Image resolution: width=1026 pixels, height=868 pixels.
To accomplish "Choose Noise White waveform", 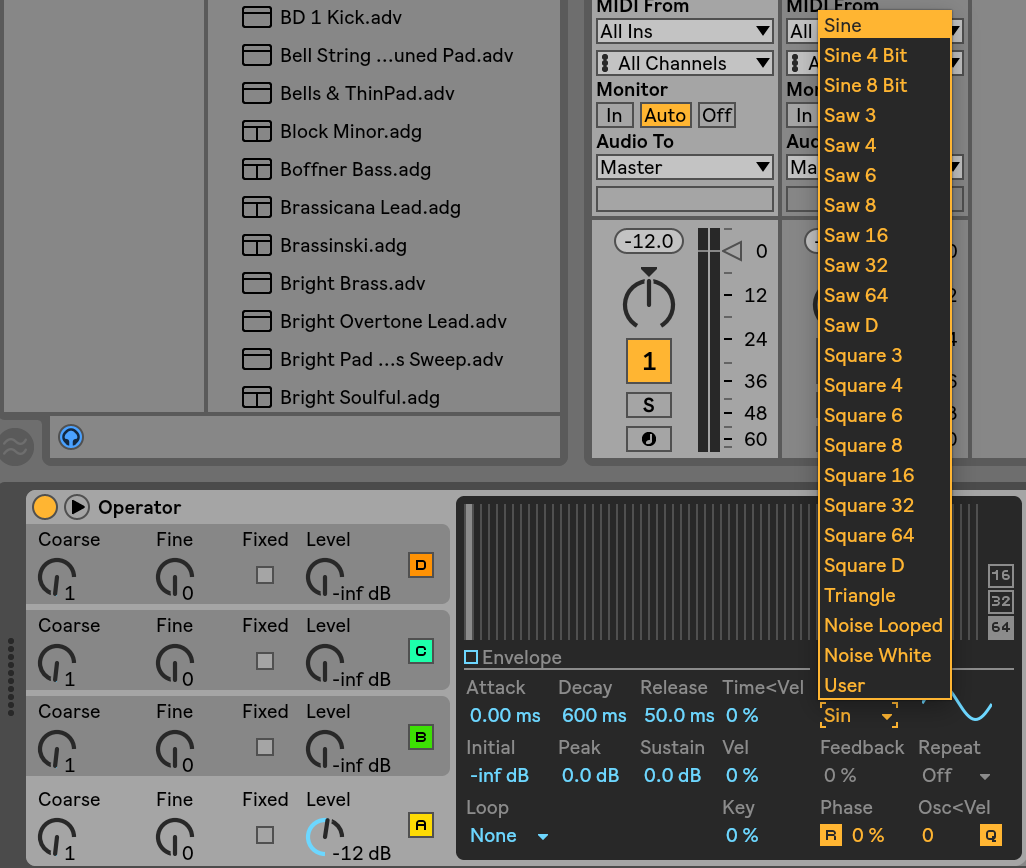I will click(885, 655).
